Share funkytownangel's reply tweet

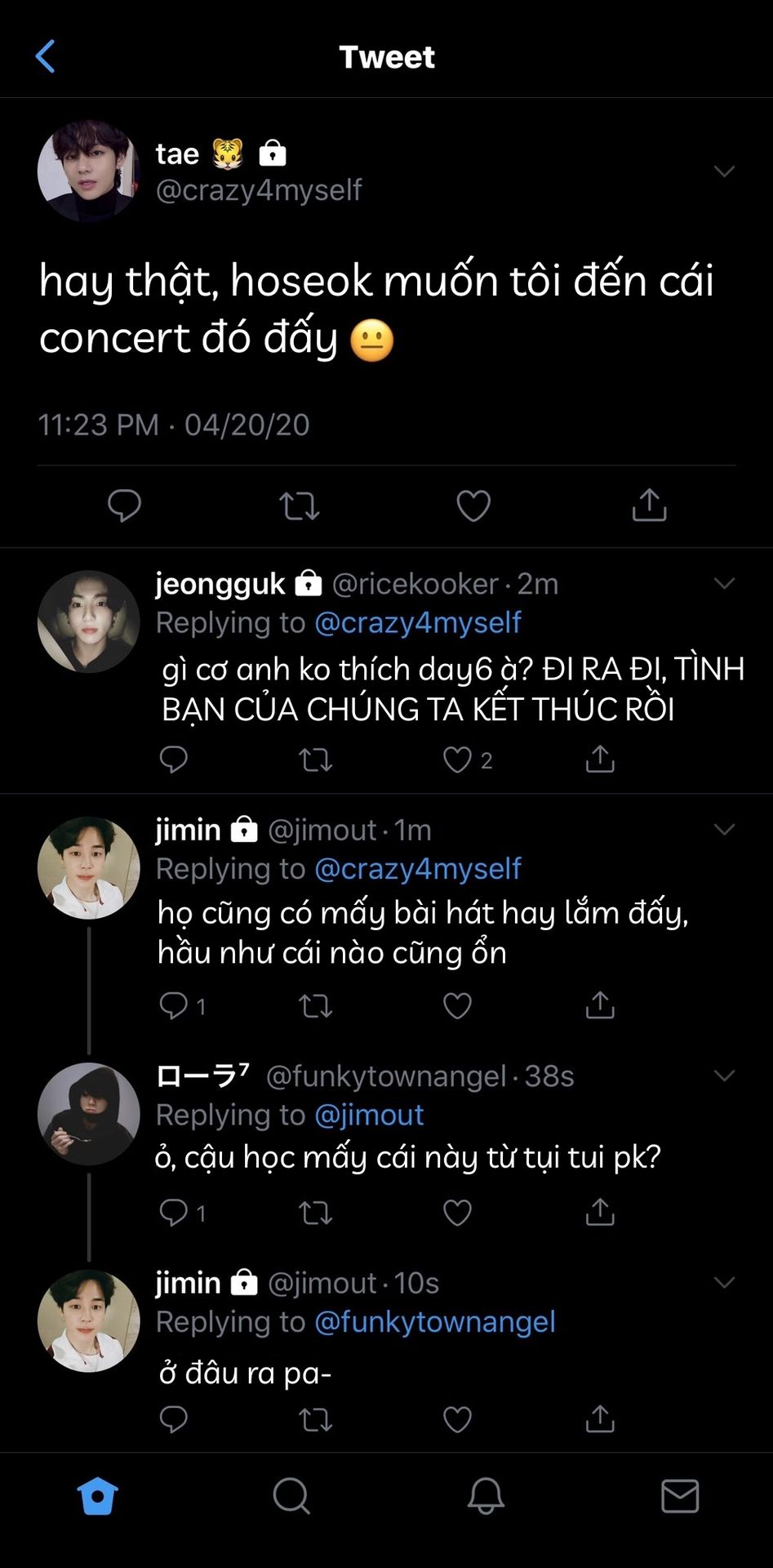point(600,1212)
